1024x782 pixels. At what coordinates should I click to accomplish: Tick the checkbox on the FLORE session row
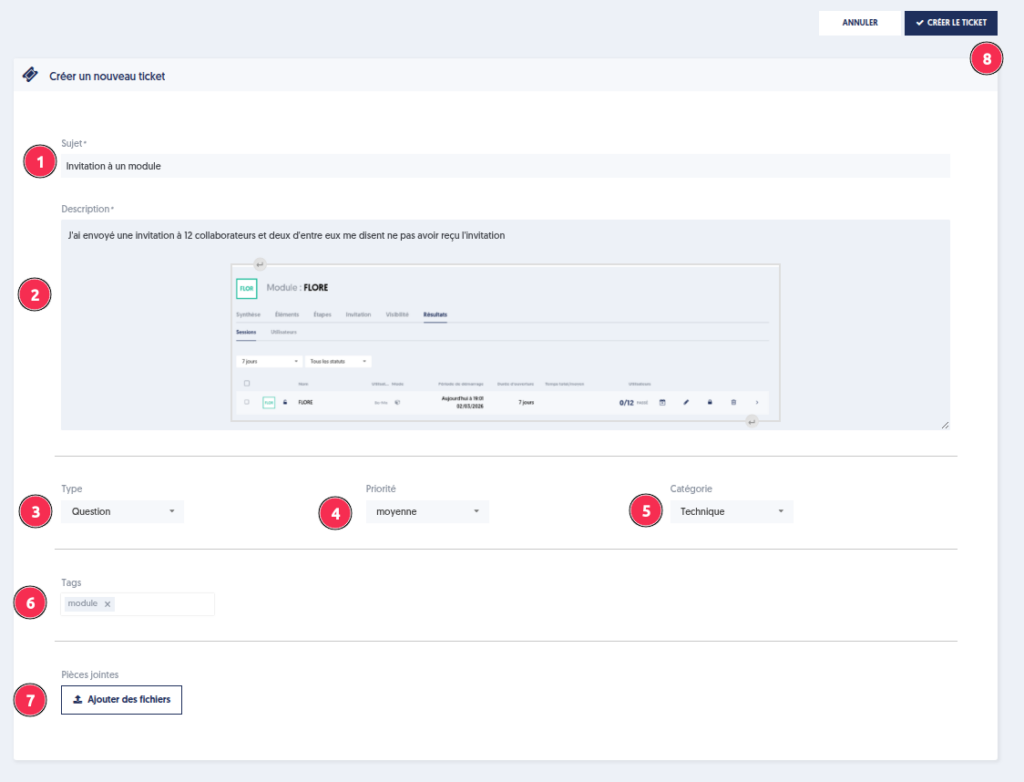click(247, 402)
